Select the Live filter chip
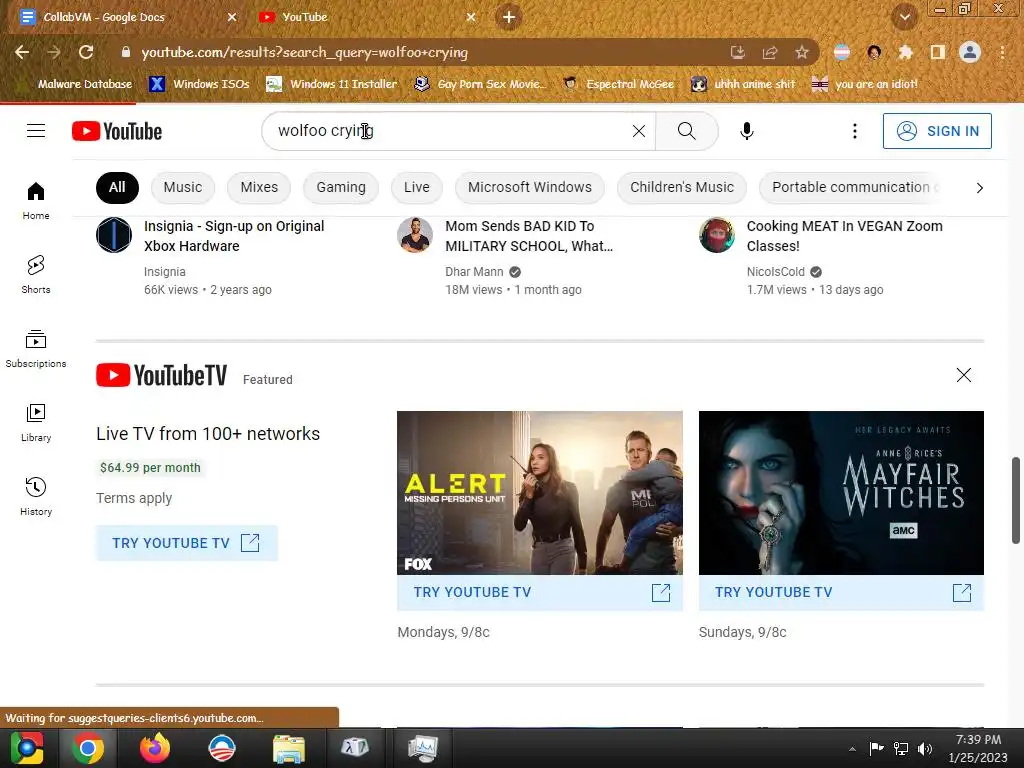Image resolution: width=1024 pixels, height=768 pixels. pos(417,188)
